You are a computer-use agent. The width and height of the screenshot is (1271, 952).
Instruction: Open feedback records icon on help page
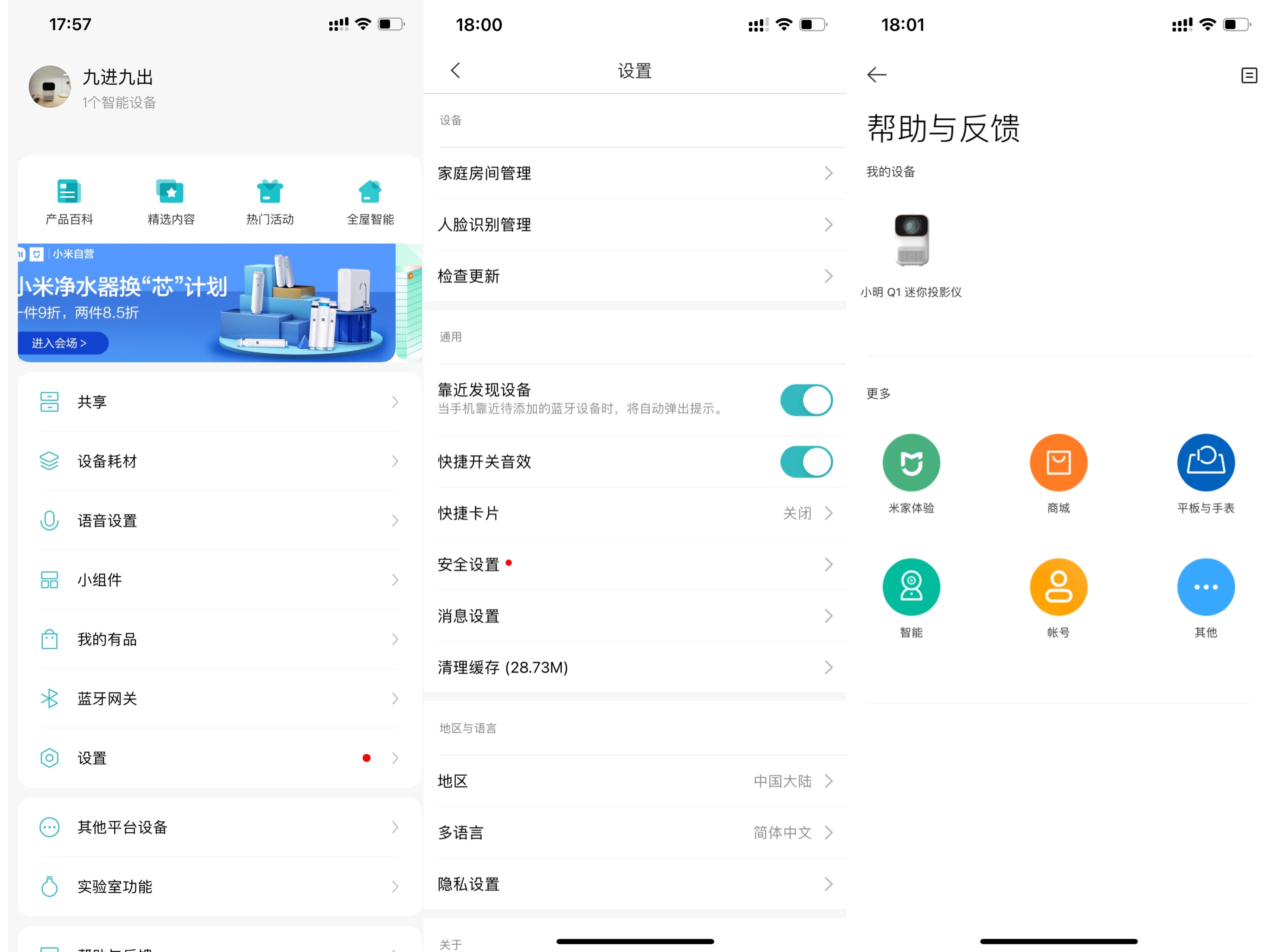1249,75
